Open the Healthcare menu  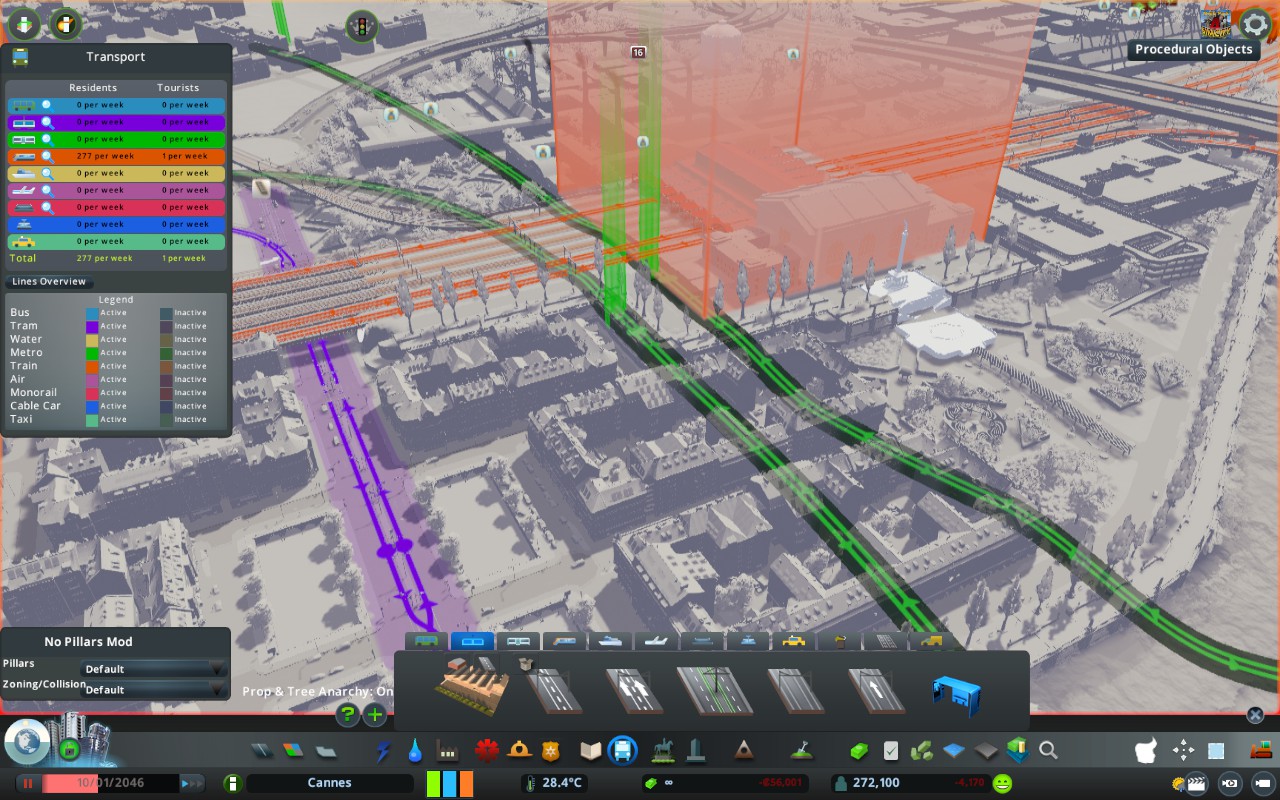pos(487,750)
